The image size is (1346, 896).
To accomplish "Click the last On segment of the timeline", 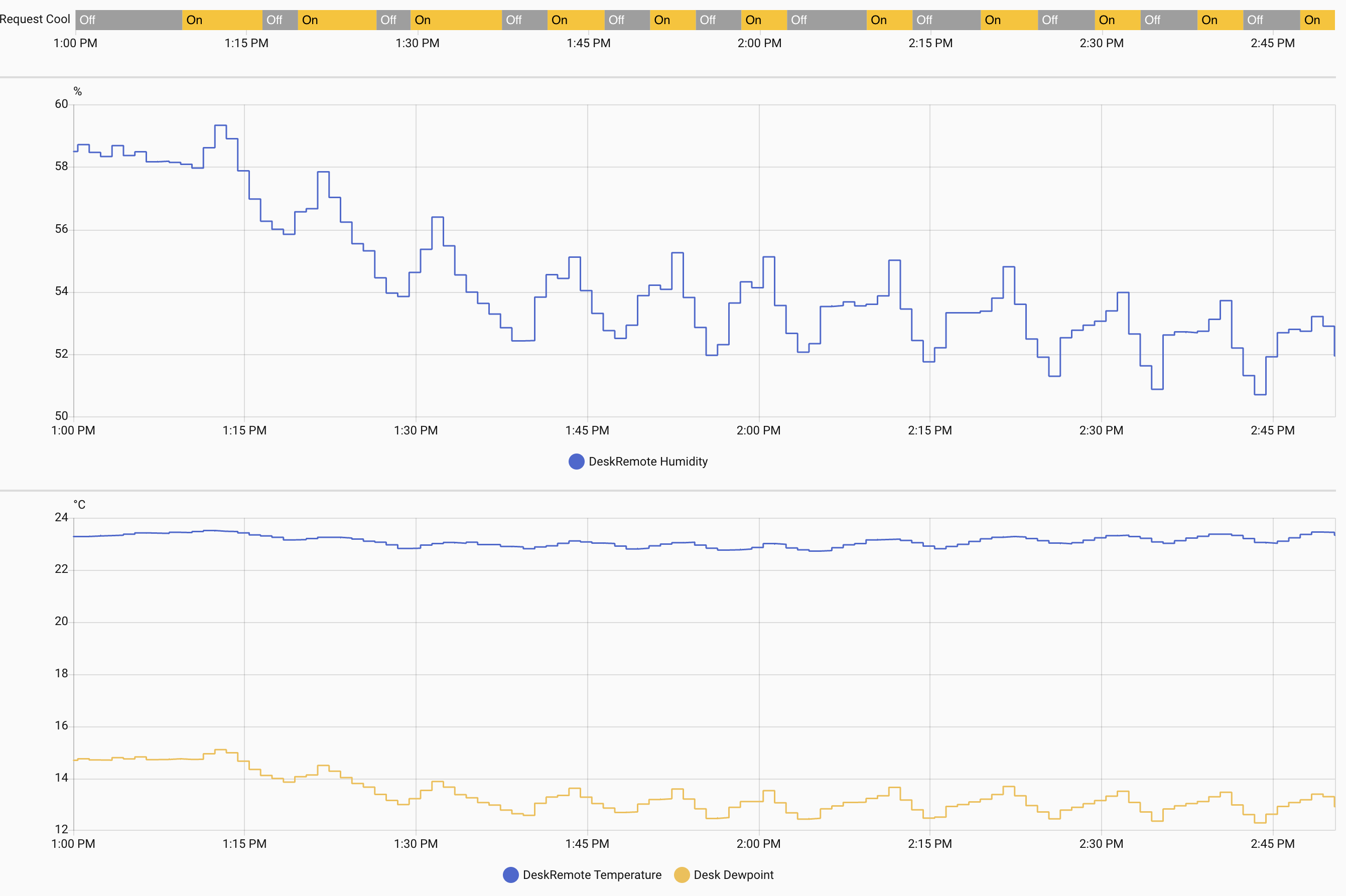I will coord(1317,20).
